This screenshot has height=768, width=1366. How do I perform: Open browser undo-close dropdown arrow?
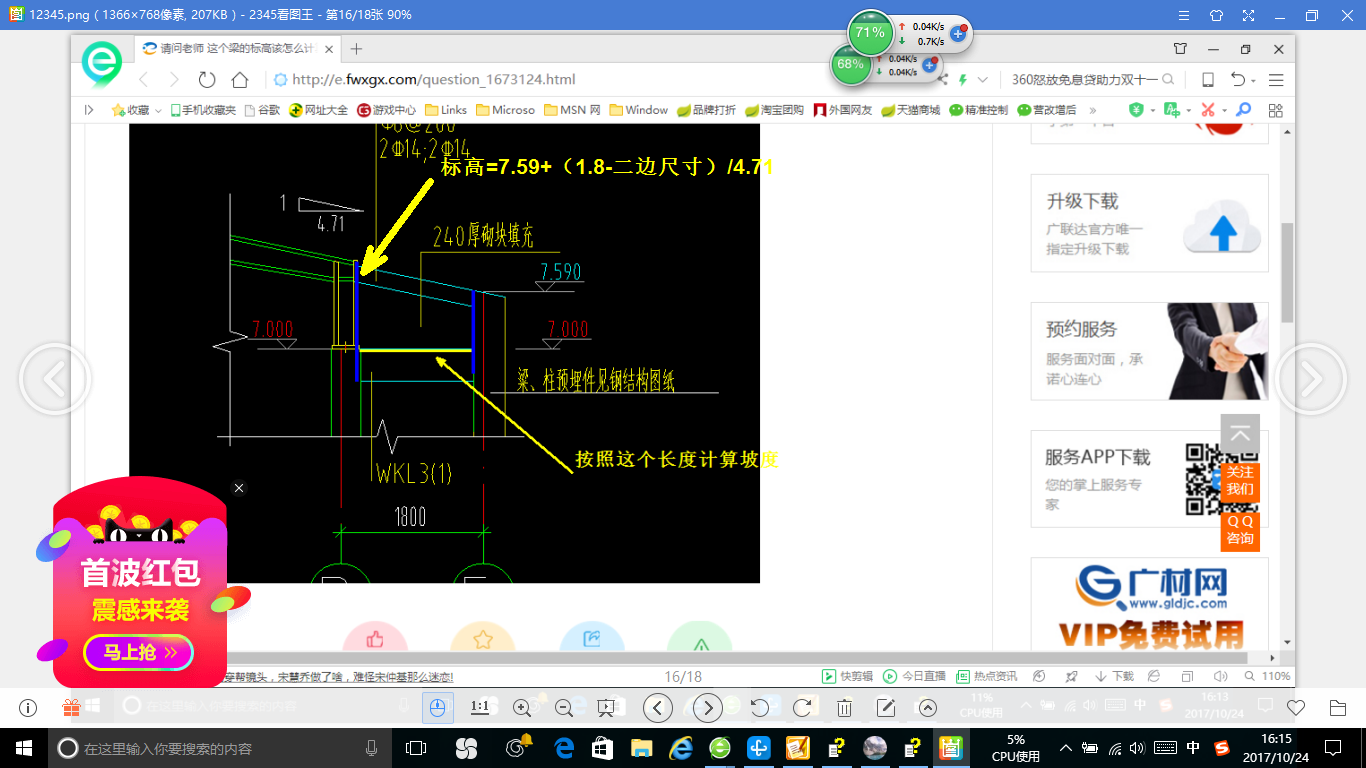[x=1253, y=80]
